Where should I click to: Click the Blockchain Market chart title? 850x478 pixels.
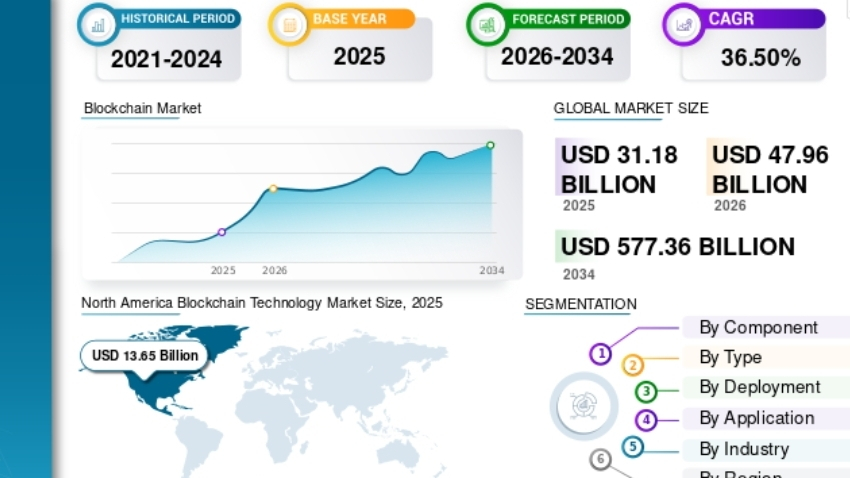[142, 108]
